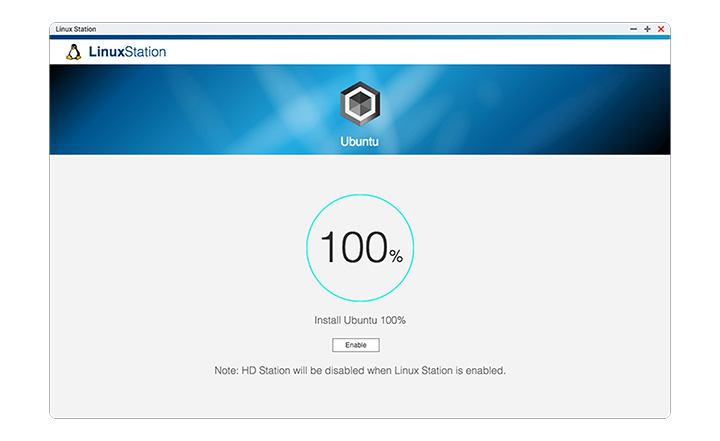This screenshot has height=441, width=720.
Task: Click the HD Station disabled note text
Action: (x=360, y=370)
